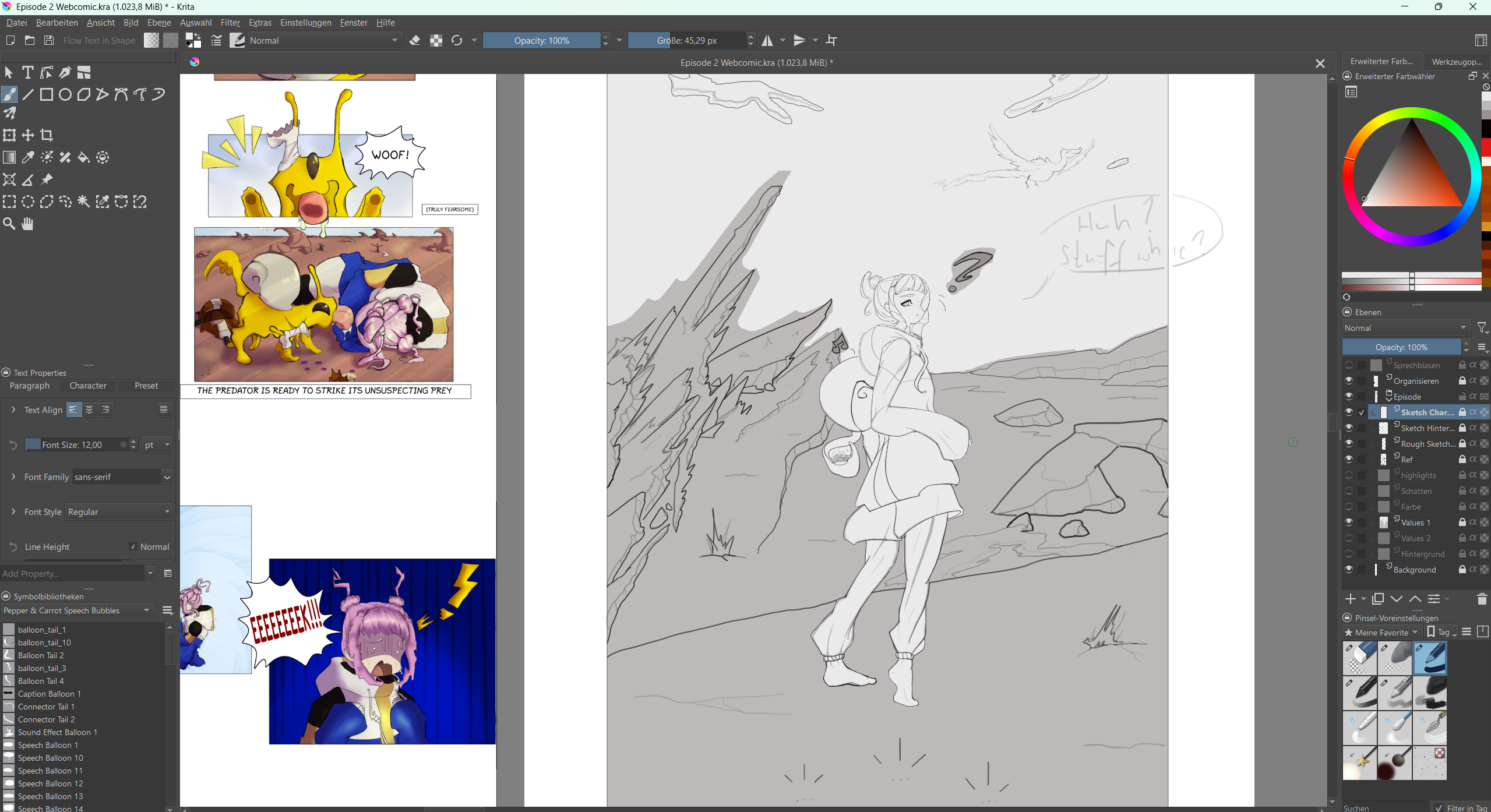Select the Text tool in toolbox
1491x812 pixels.
27,72
